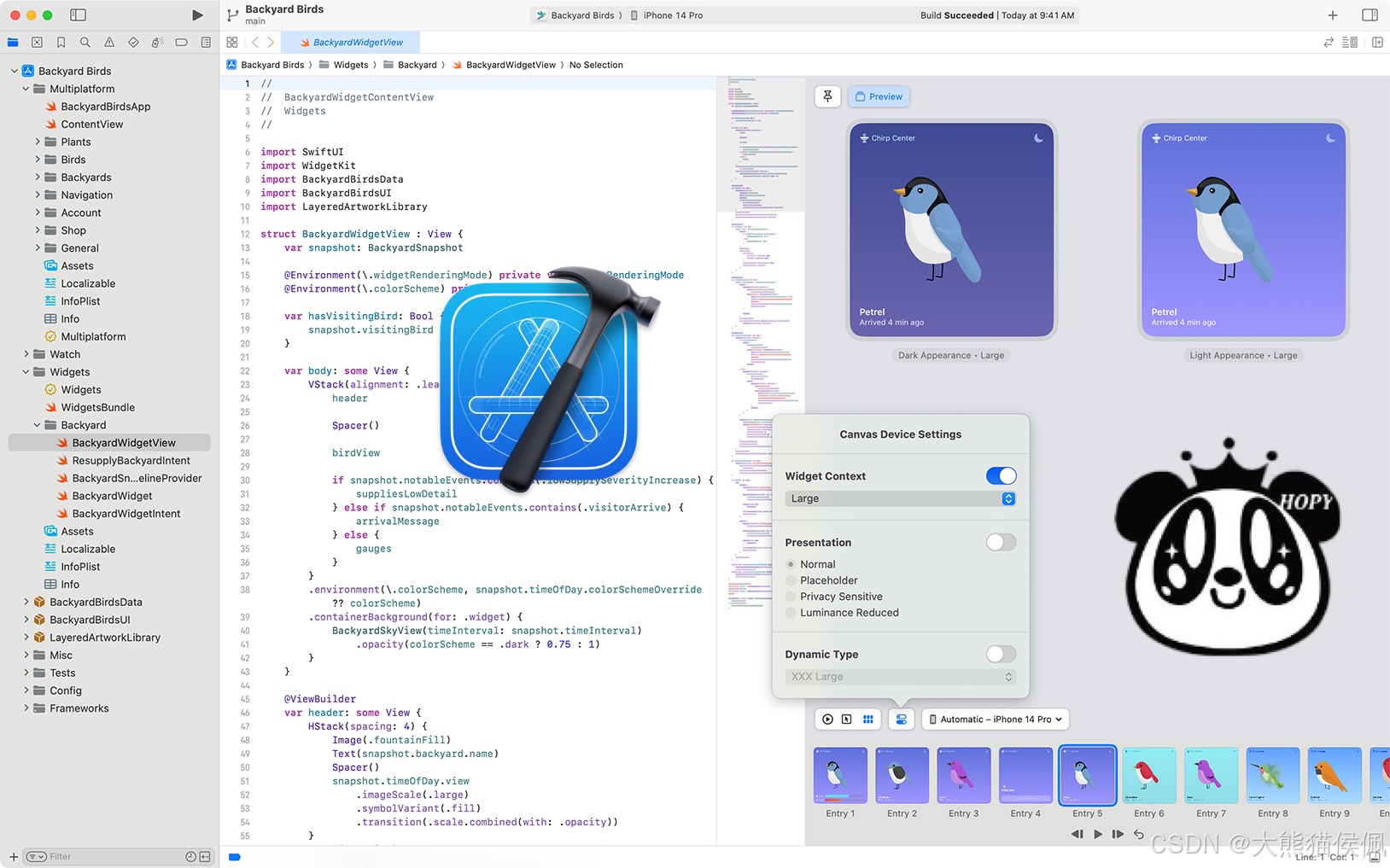Click the Dark Appearance • Large label
Screen dimensions: 1390x868
click(x=951, y=355)
